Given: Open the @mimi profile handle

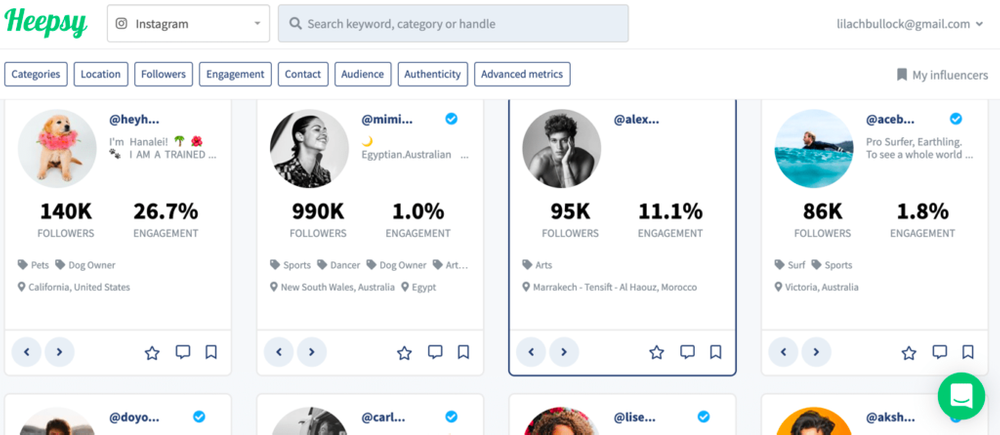Looking at the screenshot, I should [x=387, y=119].
